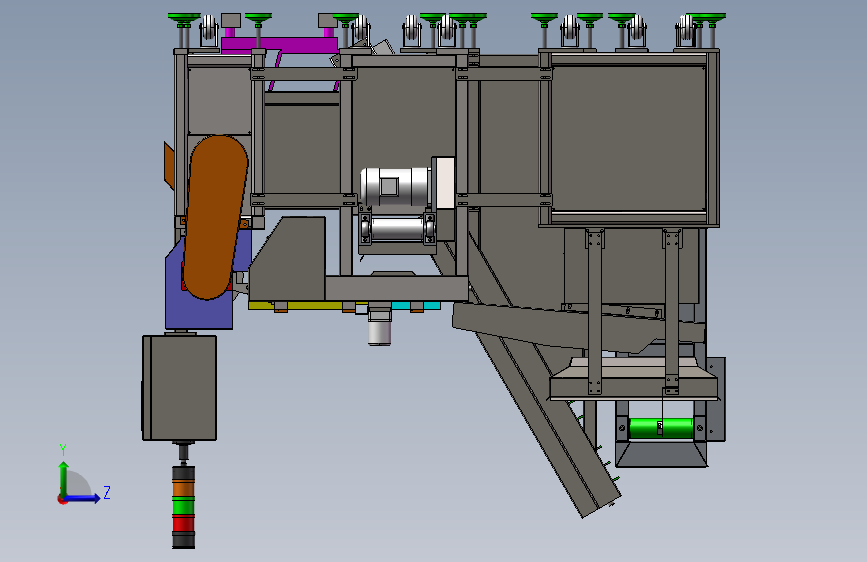Select the orange segment of the signal tower light
The height and width of the screenshot is (562, 867).
tap(183, 488)
